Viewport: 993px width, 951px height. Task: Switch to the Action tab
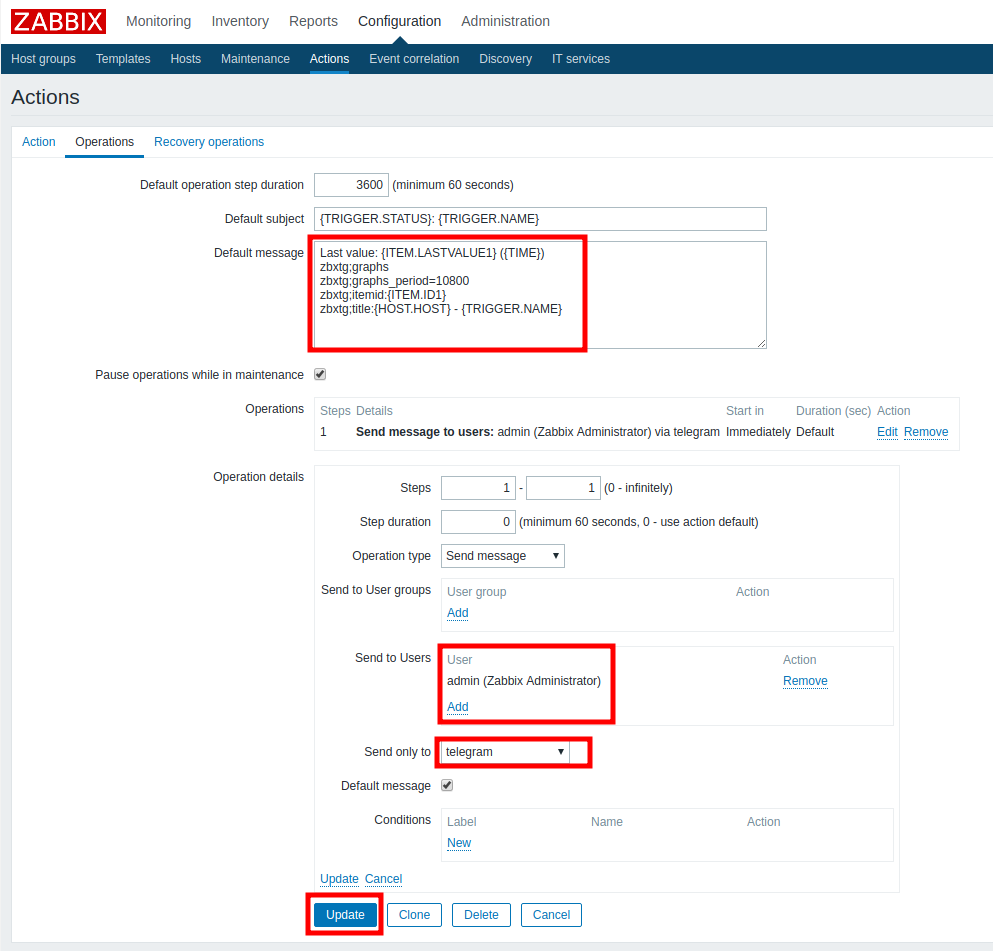coord(39,142)
